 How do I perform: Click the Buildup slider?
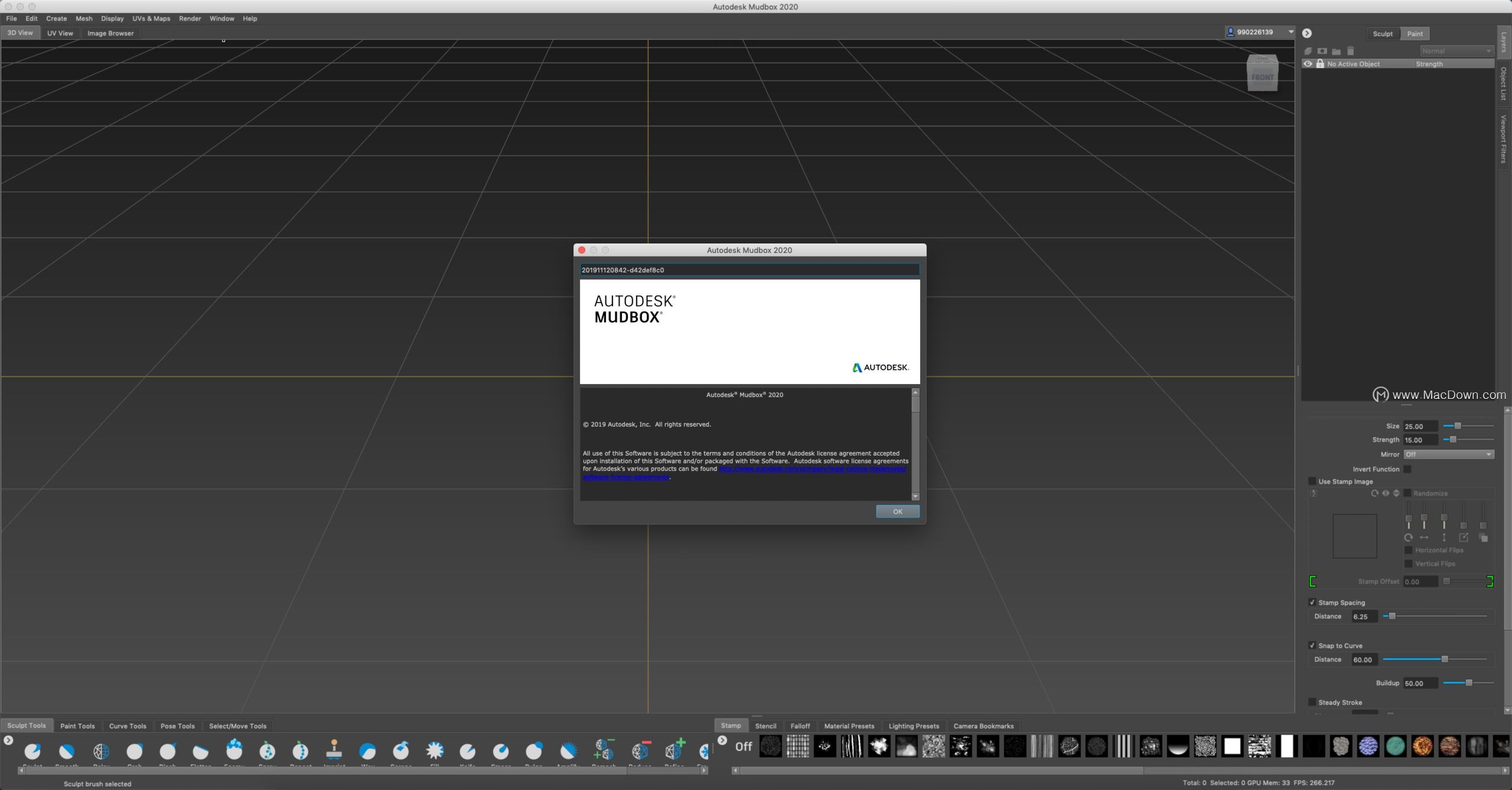click(1468, 683)
